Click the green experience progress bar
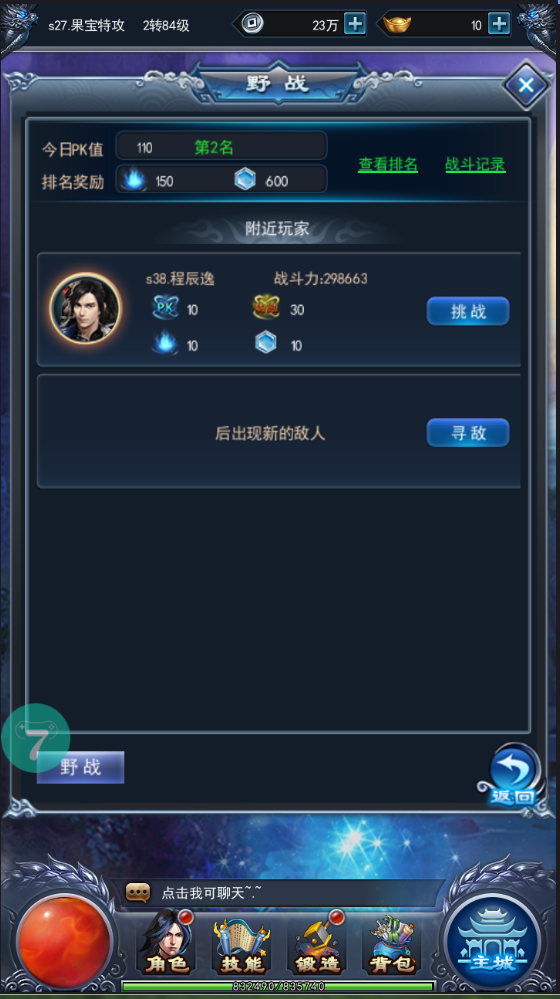 coord(278,986)
